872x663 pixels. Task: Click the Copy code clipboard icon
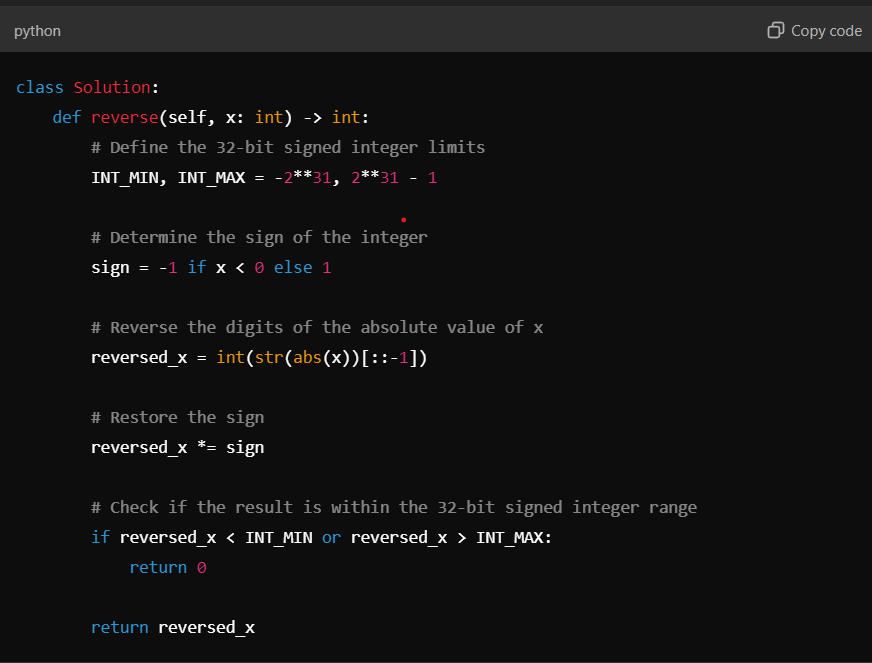pyautogui.click(x=776, y=30)
